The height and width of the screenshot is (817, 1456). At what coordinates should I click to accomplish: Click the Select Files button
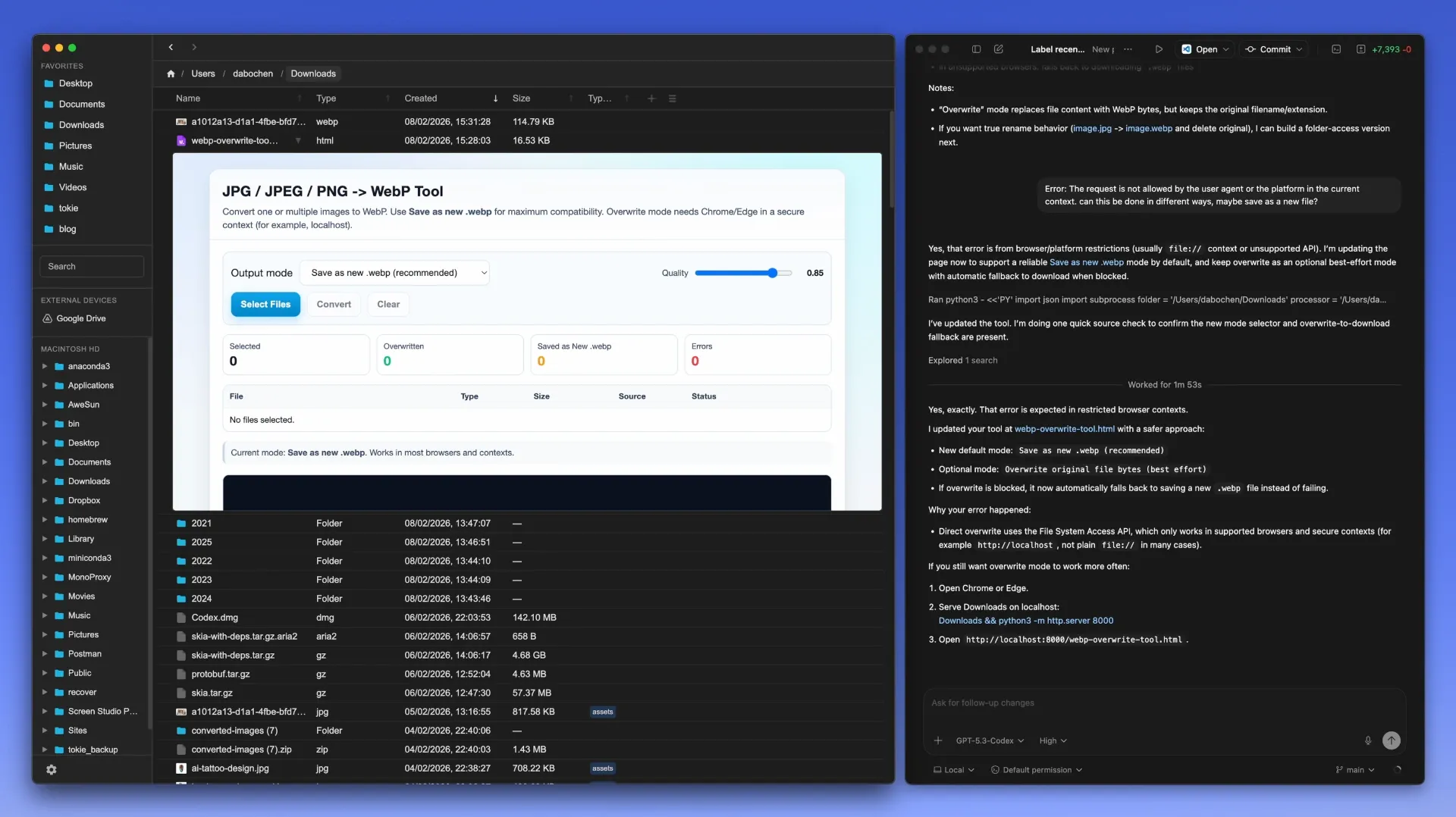coord(265,304)
